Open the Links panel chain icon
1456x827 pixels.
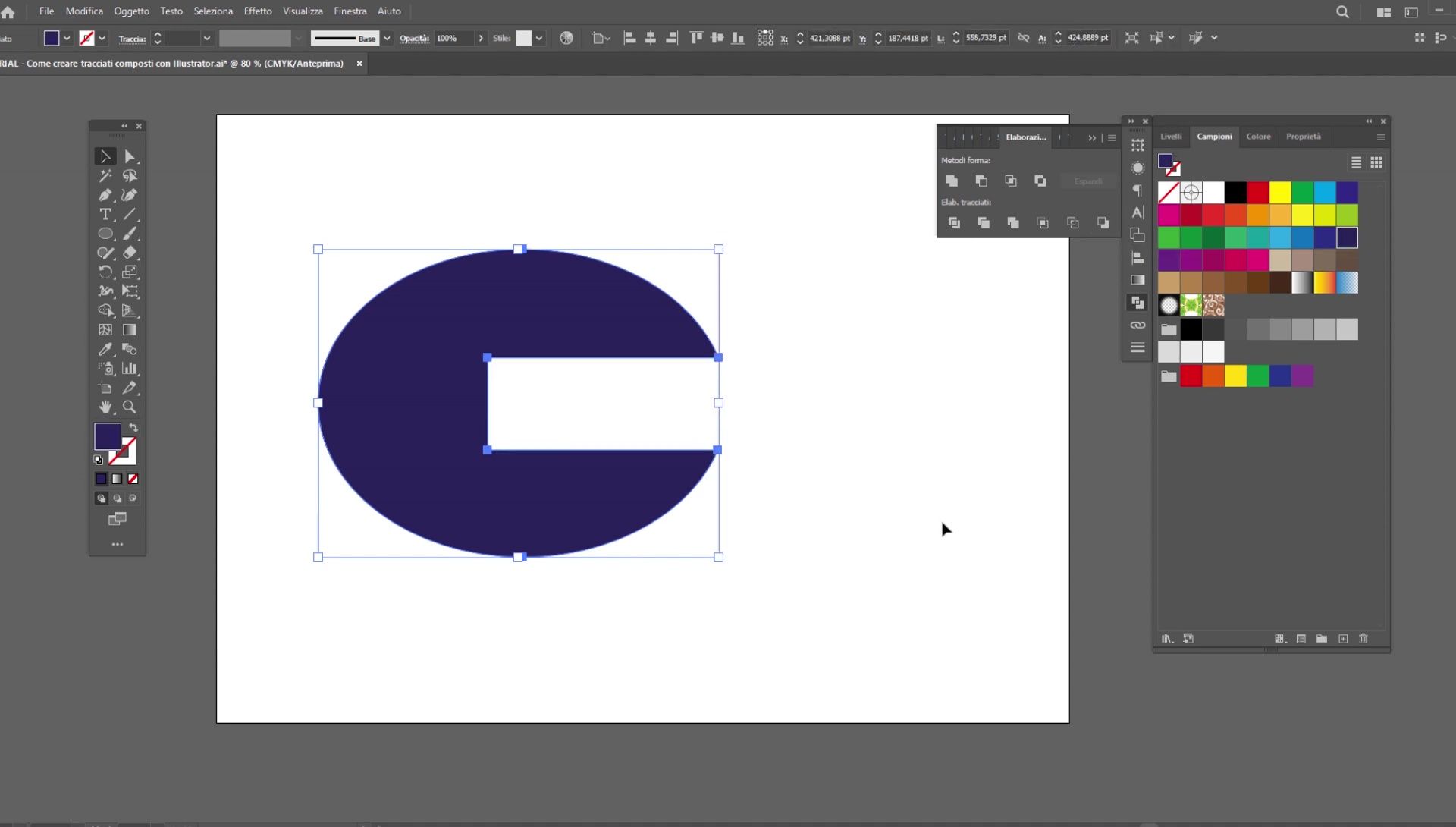click(x=1137, y=325)
